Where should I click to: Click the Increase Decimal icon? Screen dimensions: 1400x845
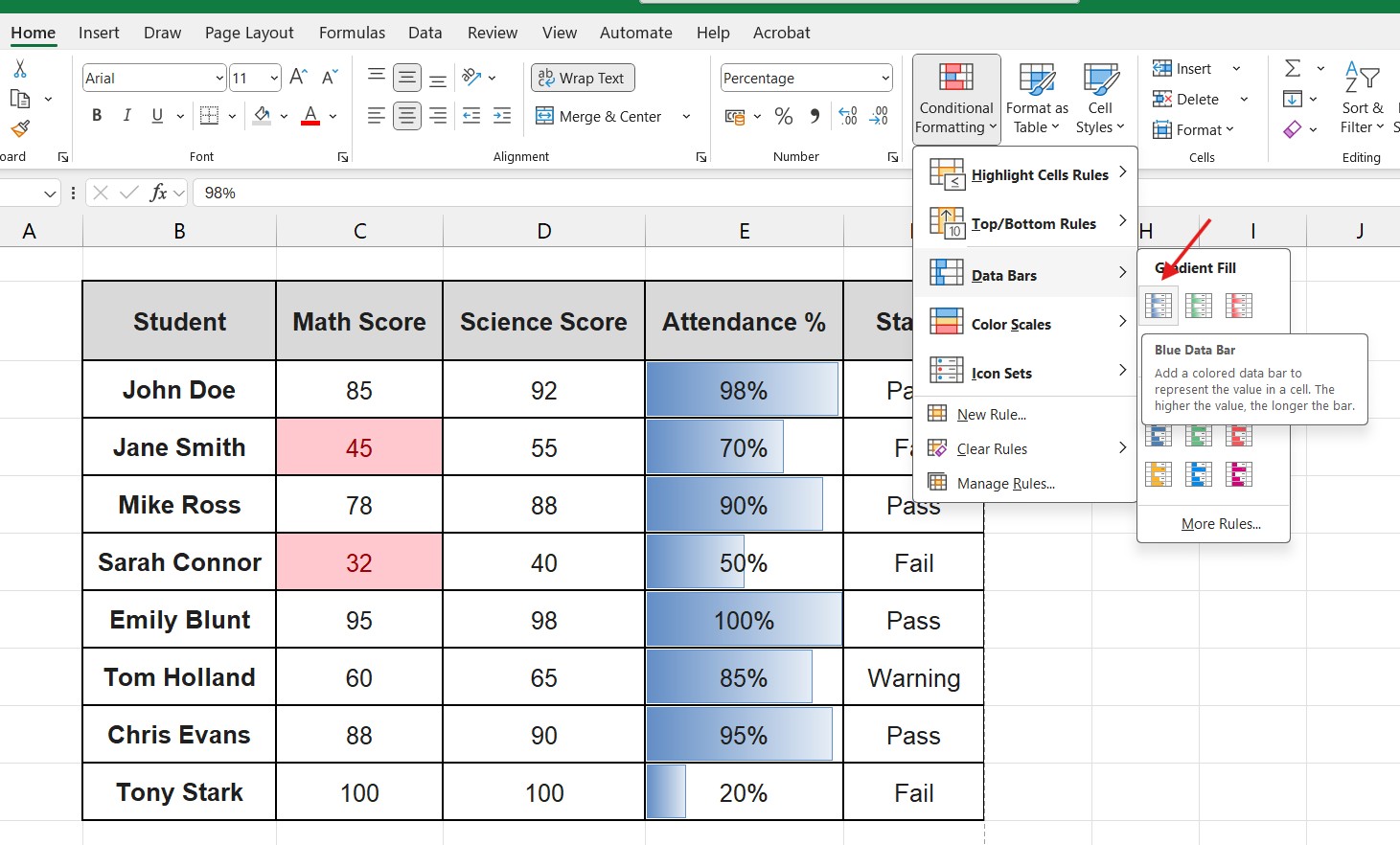[x=848, y=117]
